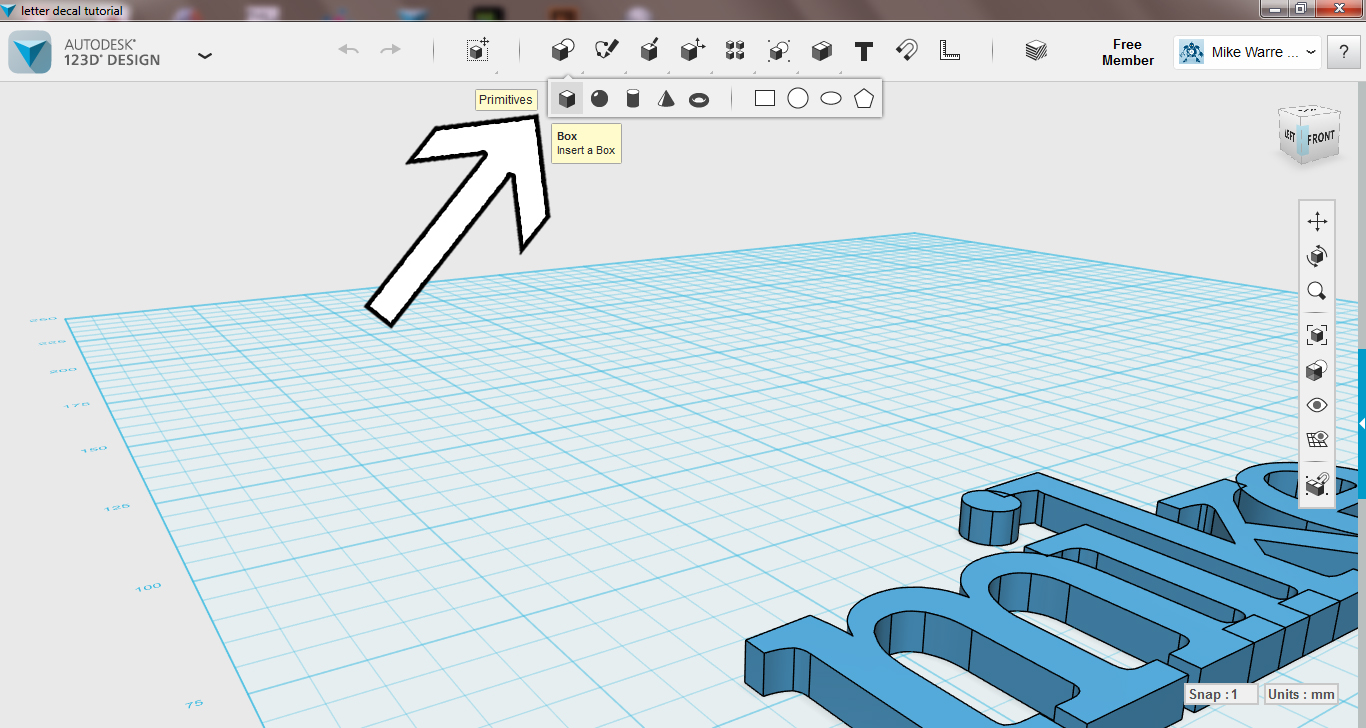
Task: Insert a Cone primitive
Action: 666,98
